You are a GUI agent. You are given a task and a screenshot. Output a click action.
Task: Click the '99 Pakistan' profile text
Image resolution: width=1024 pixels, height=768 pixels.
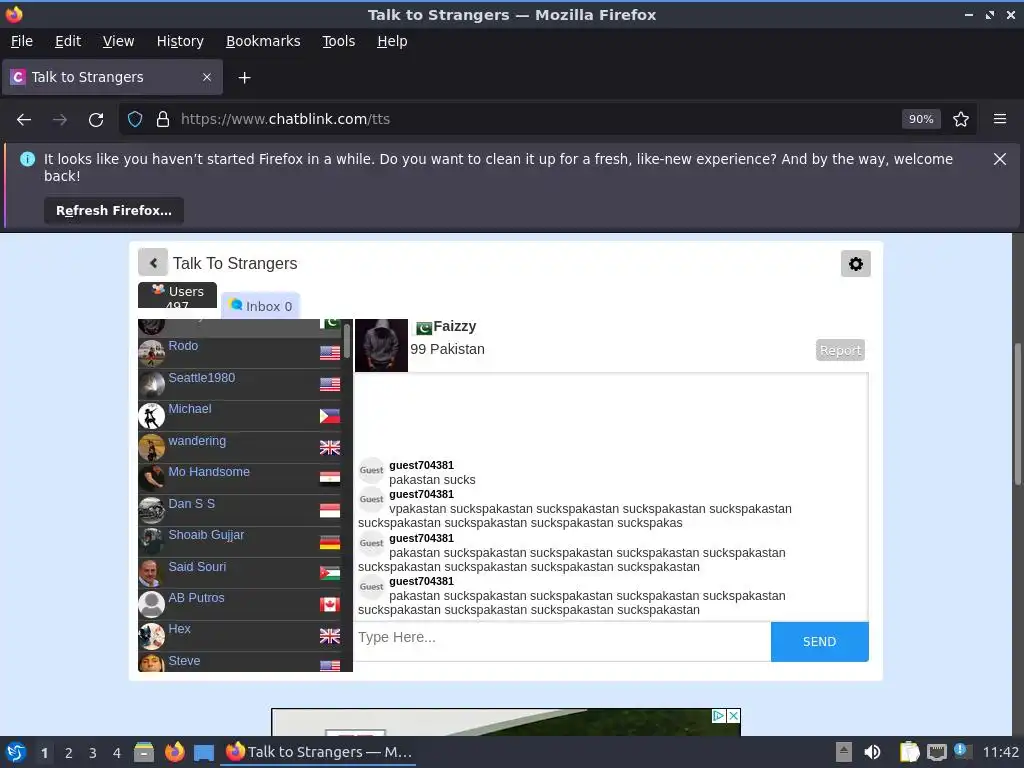[447, 349]
